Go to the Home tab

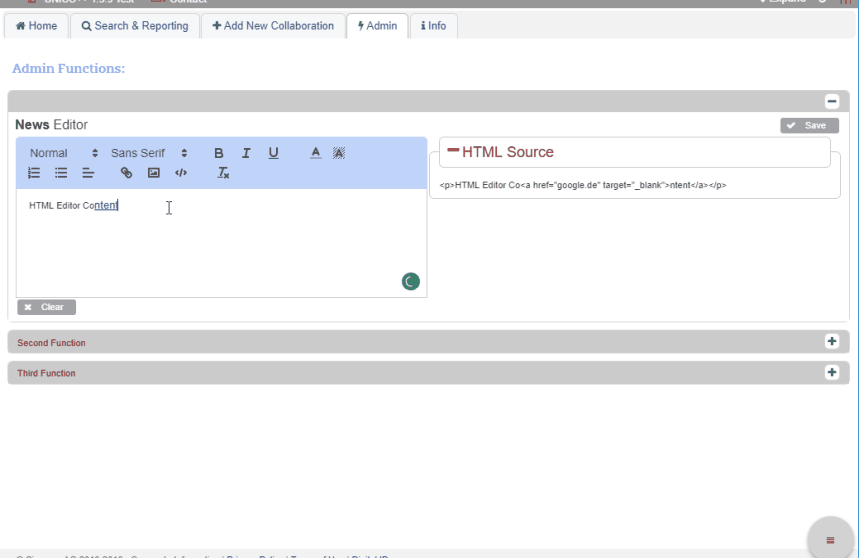[36, 26]
